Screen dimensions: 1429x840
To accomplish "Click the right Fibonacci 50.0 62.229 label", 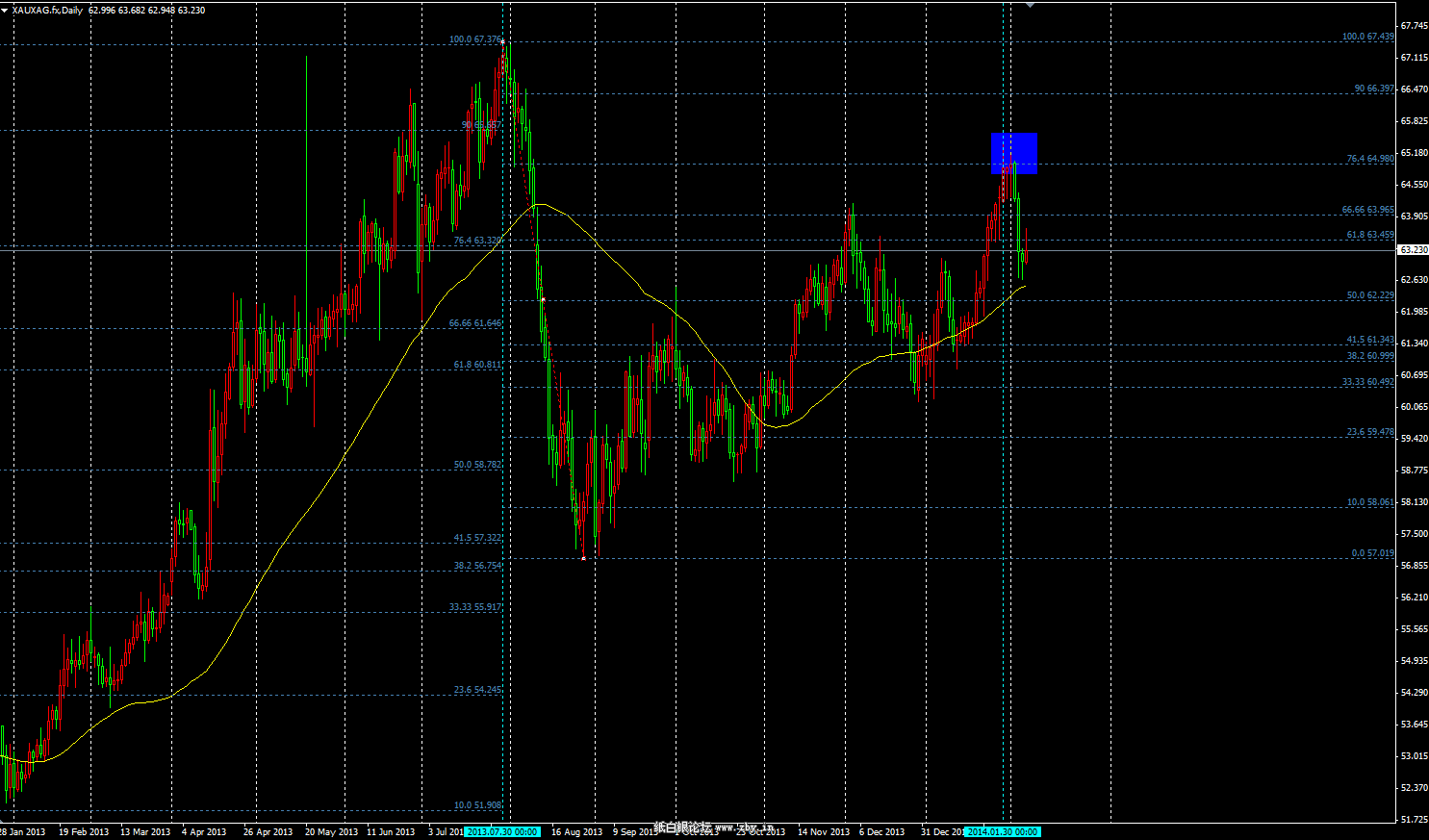I will (x=1369, y=295).
